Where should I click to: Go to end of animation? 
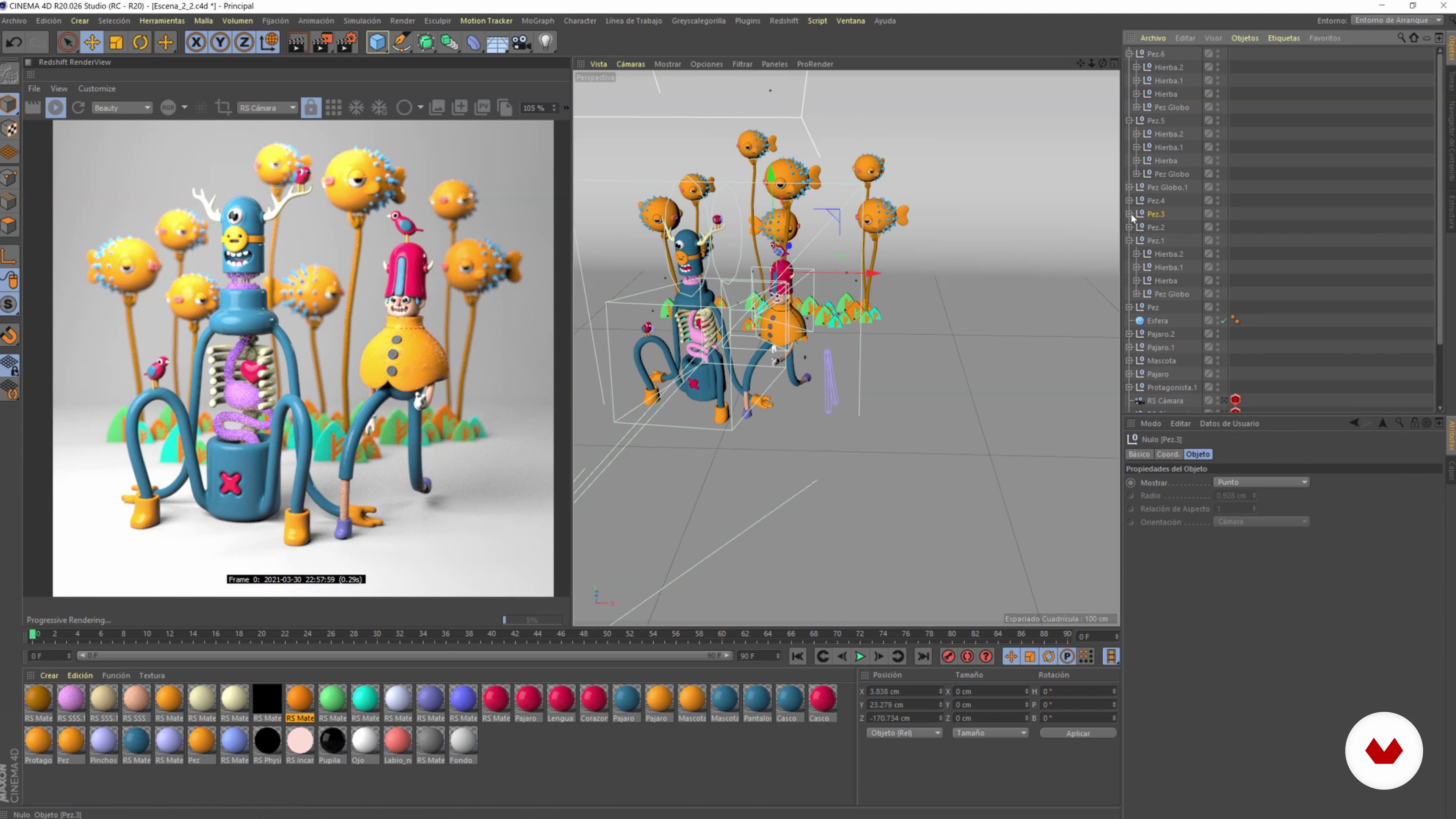coord(923,657)
